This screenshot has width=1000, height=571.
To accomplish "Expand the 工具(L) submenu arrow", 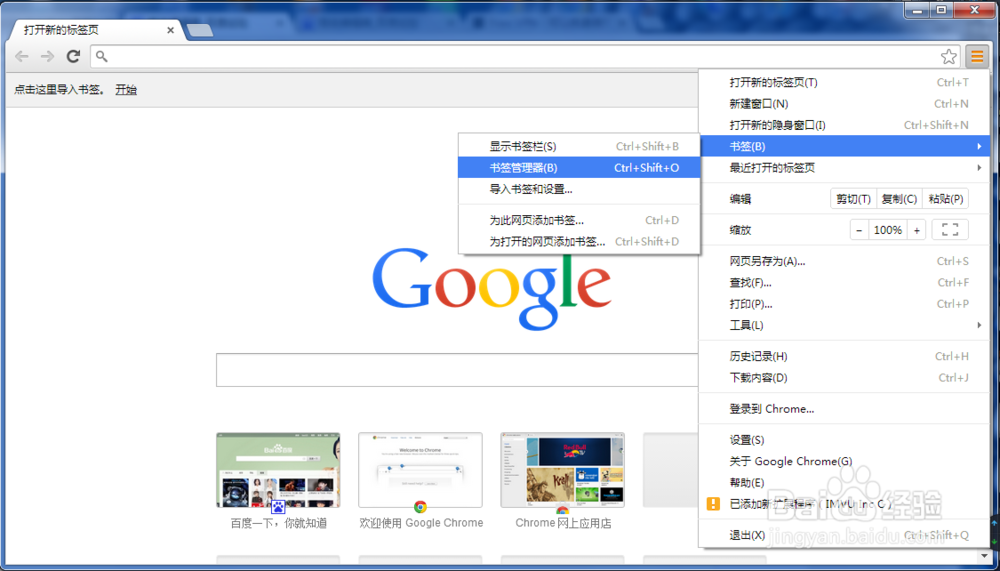I will tap(979, 325).
